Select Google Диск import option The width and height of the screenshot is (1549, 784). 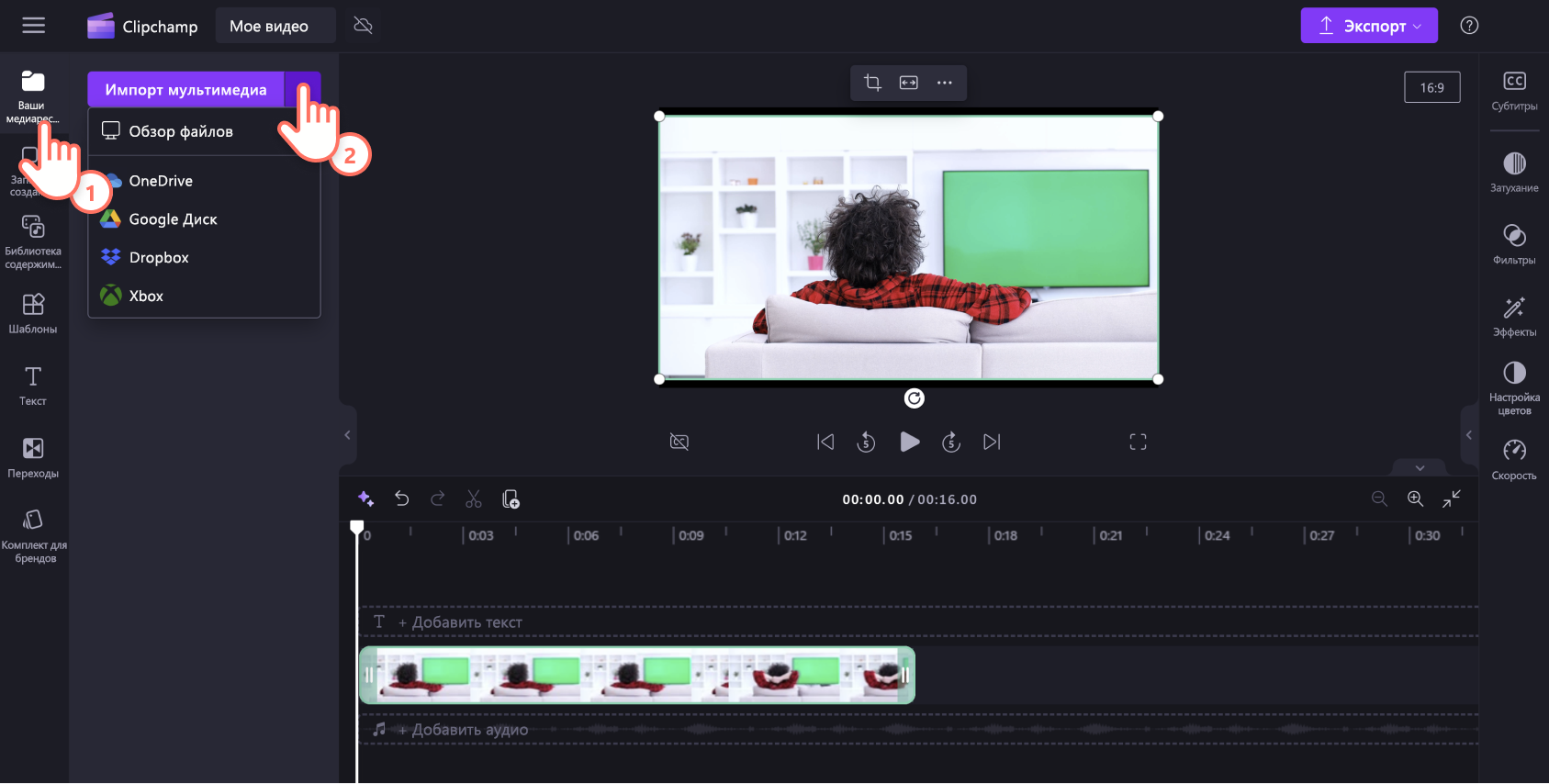(204, 219)
